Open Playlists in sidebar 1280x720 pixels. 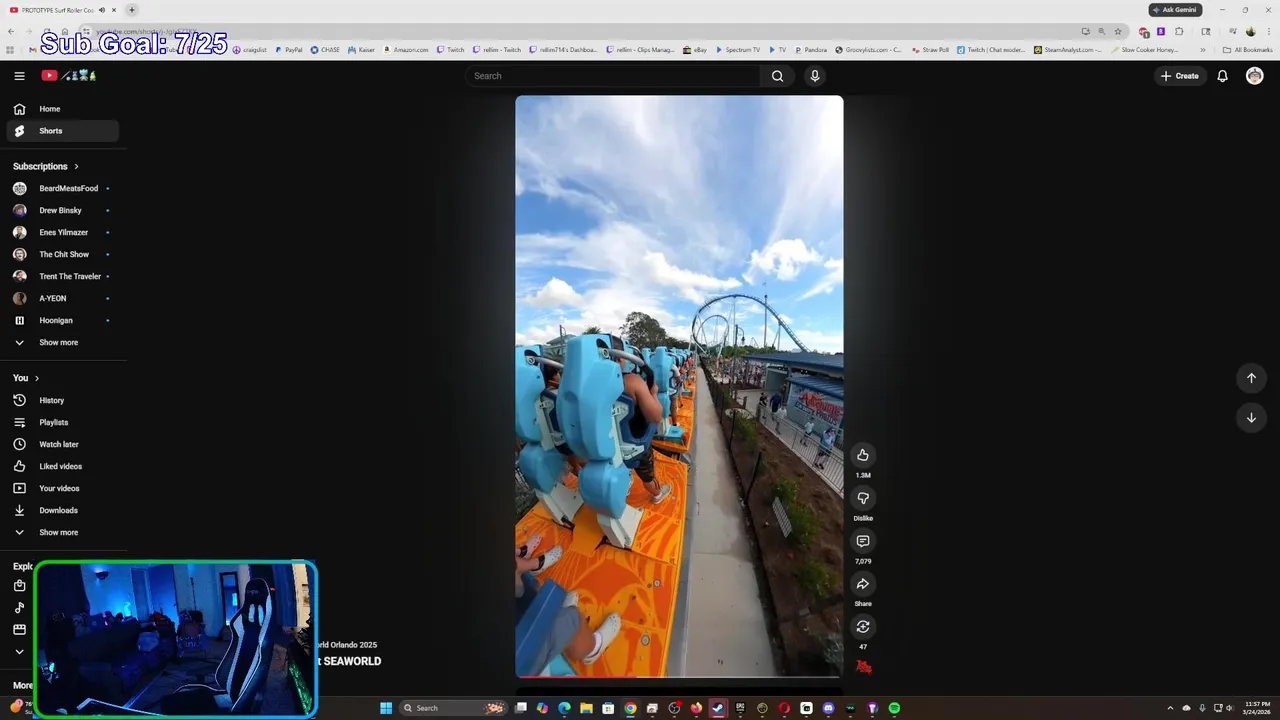pyautogui.click(x=63, y=422)
